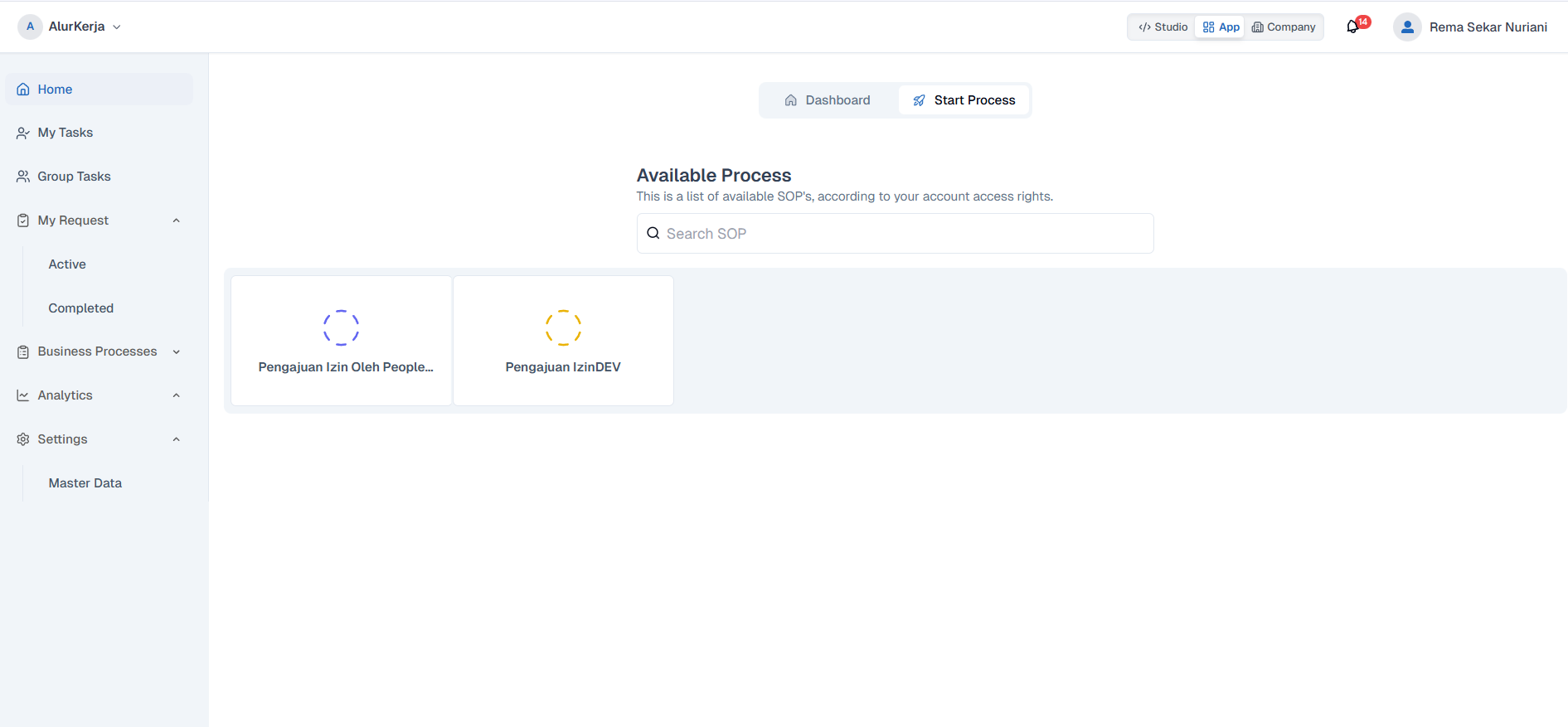Click the Analytics chart icon
This screenshot has width=1568, height=727.
click(x=23, y=395)
